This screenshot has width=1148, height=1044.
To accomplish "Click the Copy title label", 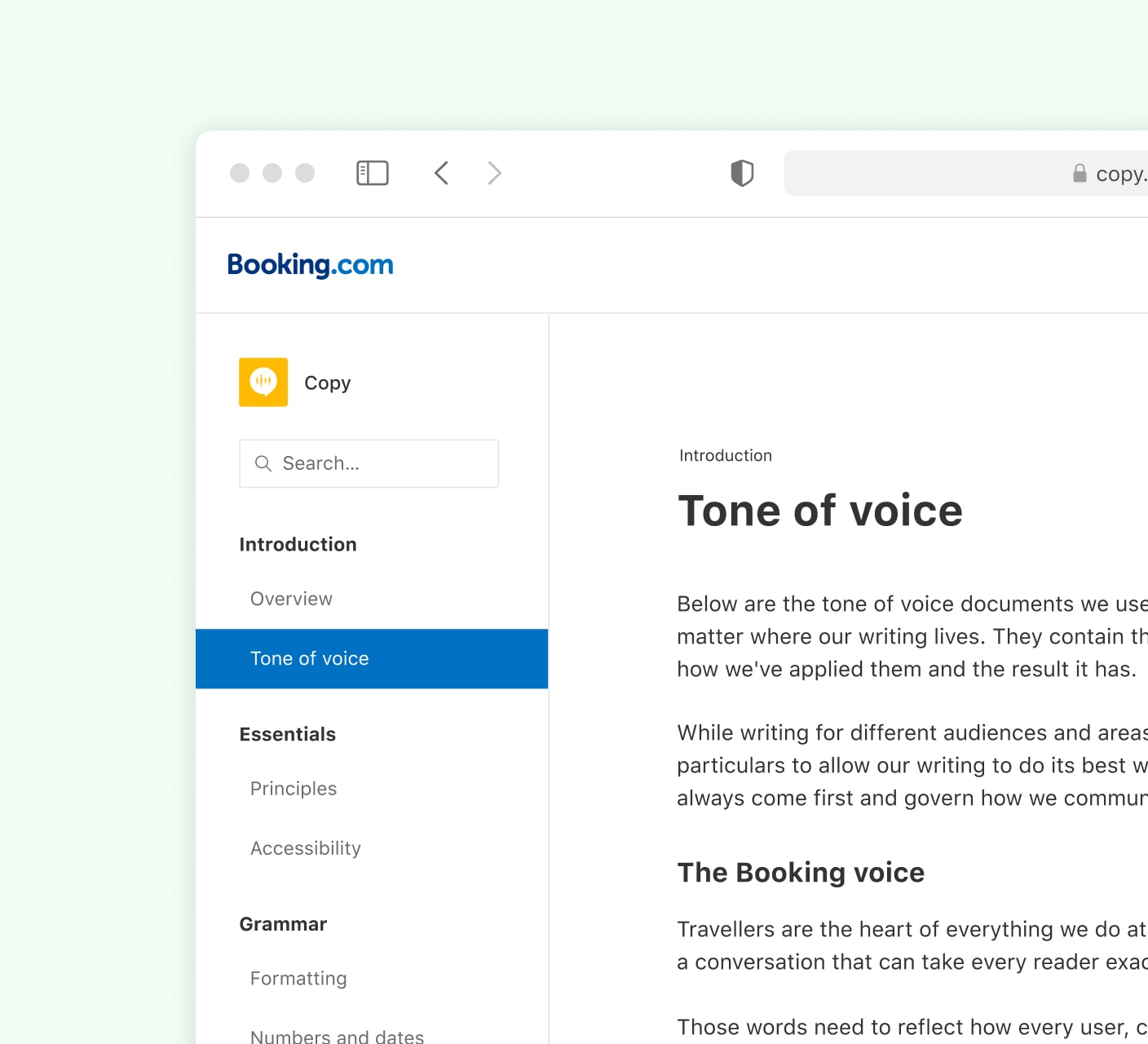I will coord(328,383).
